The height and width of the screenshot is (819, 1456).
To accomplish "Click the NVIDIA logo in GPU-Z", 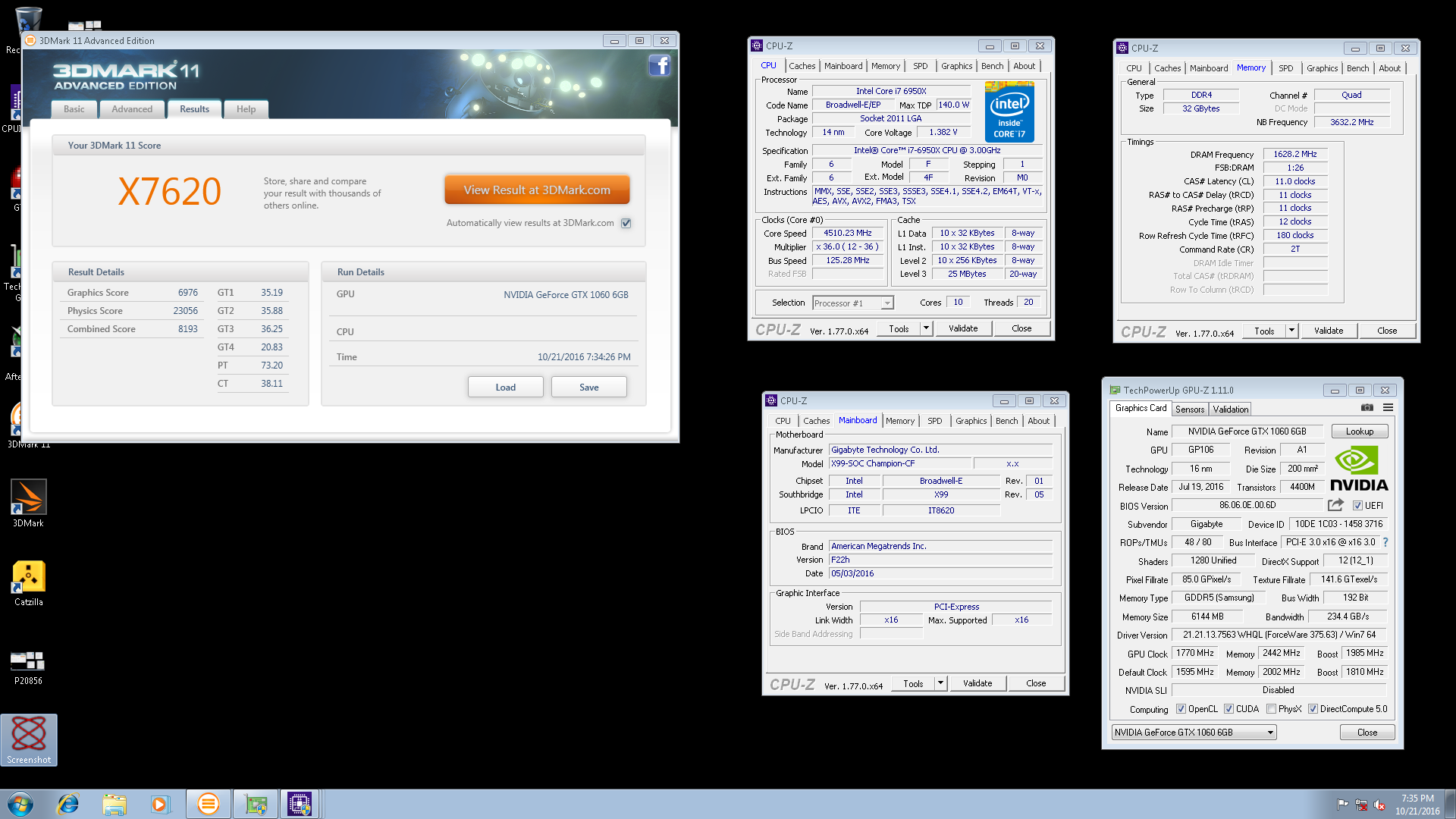I will pyautogui.click(x=1359, y=469).
